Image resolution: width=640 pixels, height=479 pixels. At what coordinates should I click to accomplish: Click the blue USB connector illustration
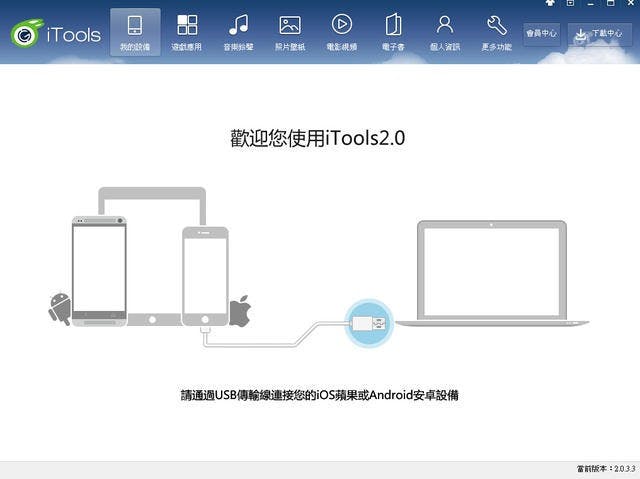(x=369, y=324)
